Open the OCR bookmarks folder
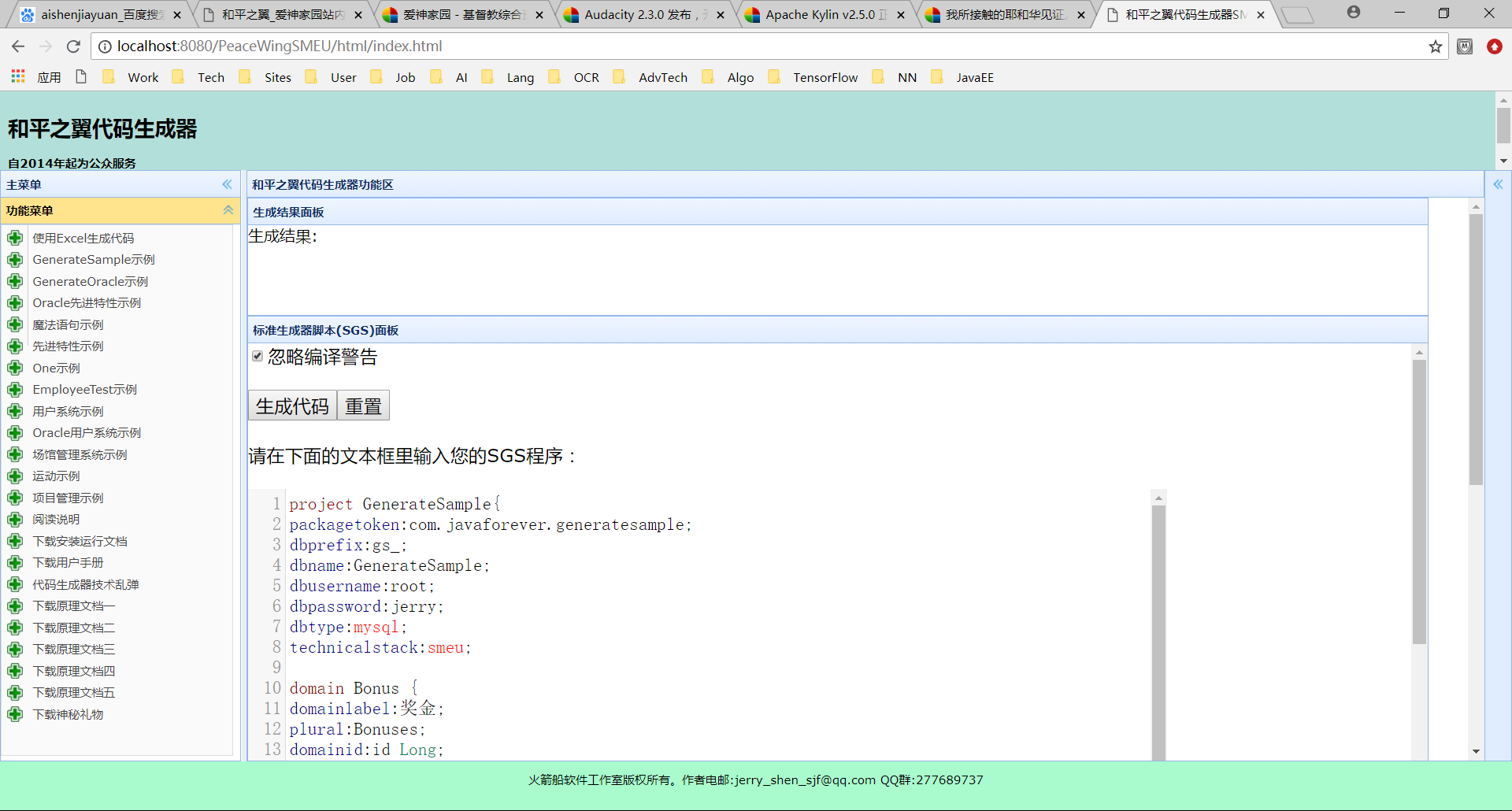Image resolution: width=1512 pixels, height=811 pixels. [574, 77]
